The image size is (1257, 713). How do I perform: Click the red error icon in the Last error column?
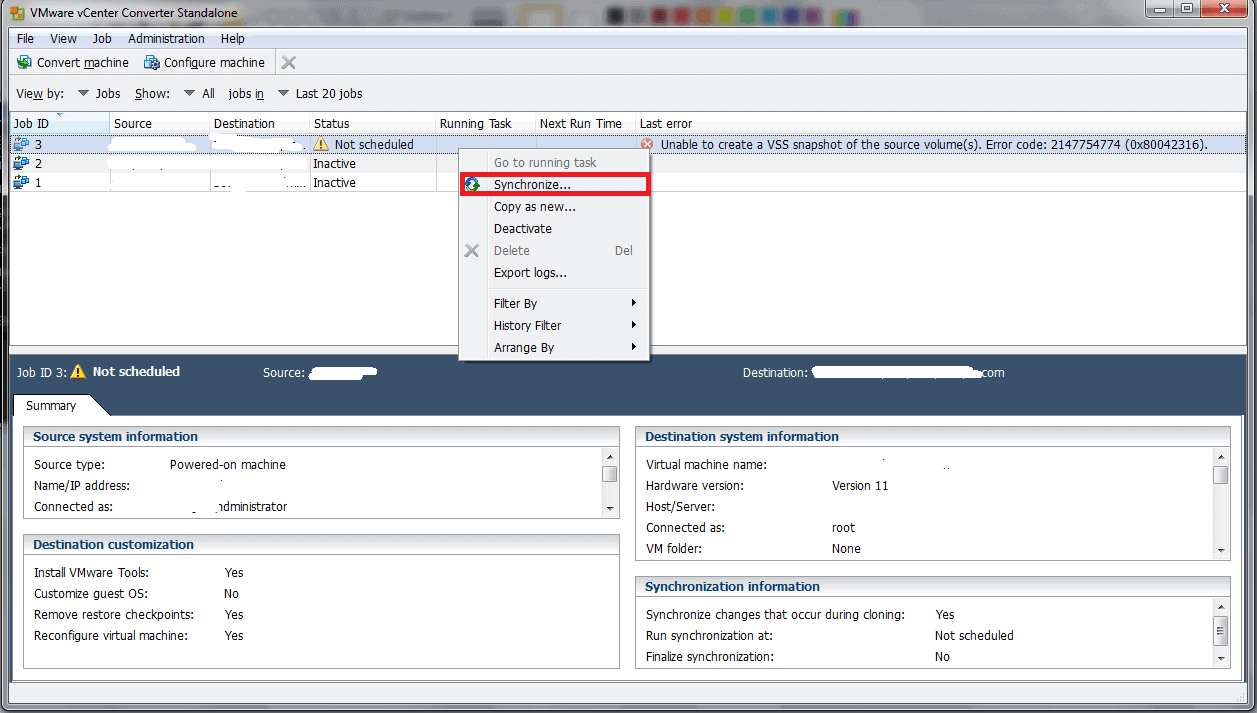coord(647,144)
